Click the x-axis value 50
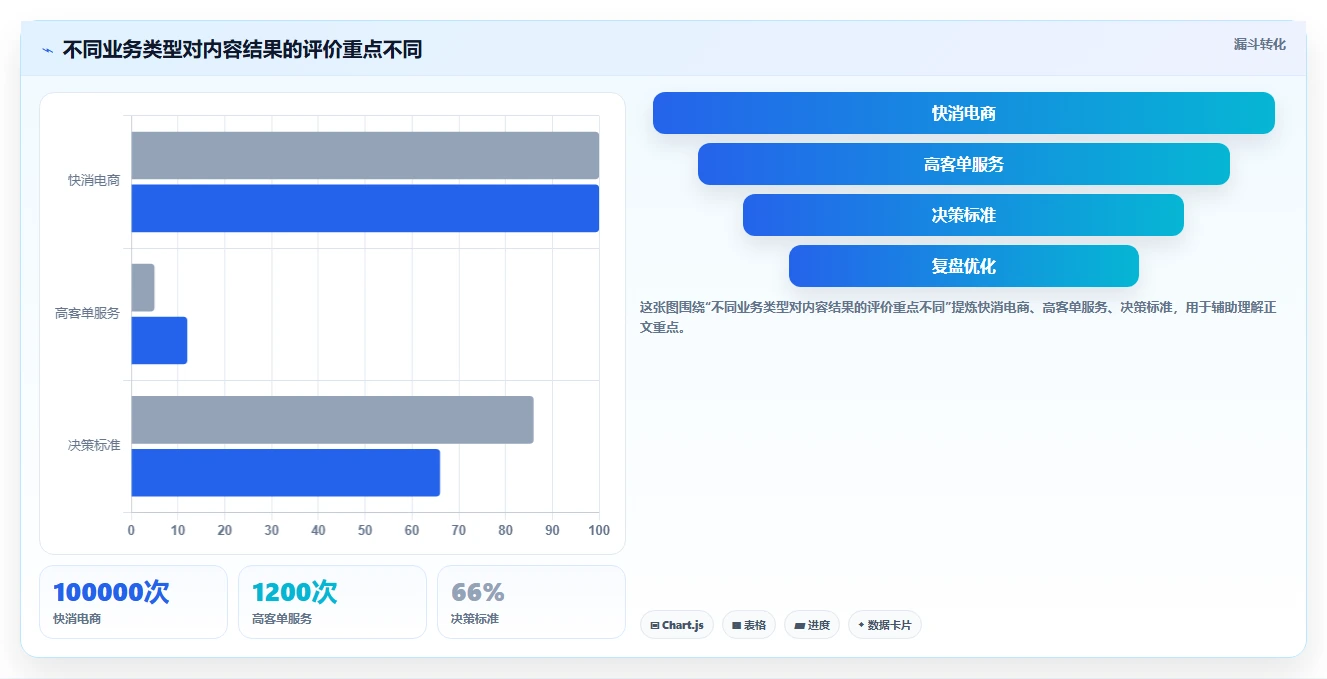This screenshot has height=679, width=1327. (x=365, y=530)
